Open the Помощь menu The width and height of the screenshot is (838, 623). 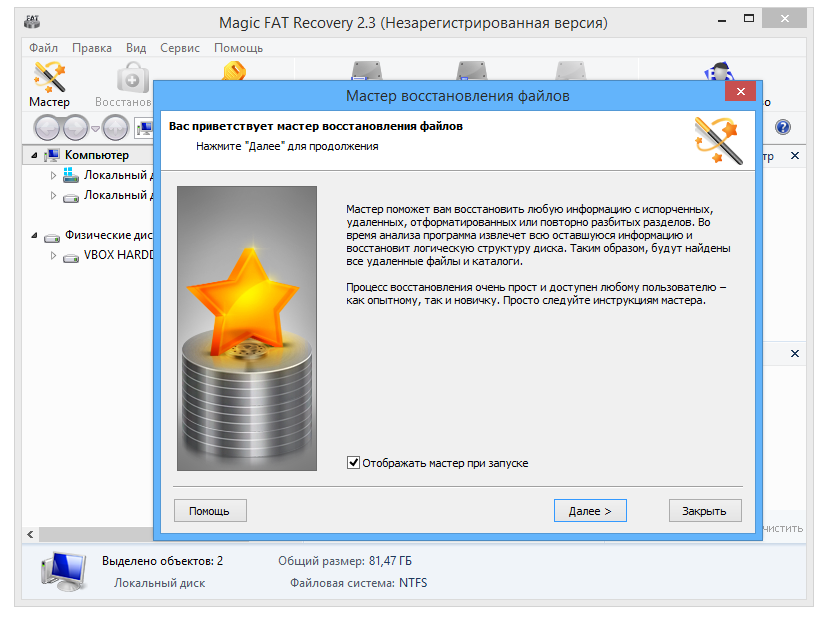pyautogui.click(x=238, y=48)
